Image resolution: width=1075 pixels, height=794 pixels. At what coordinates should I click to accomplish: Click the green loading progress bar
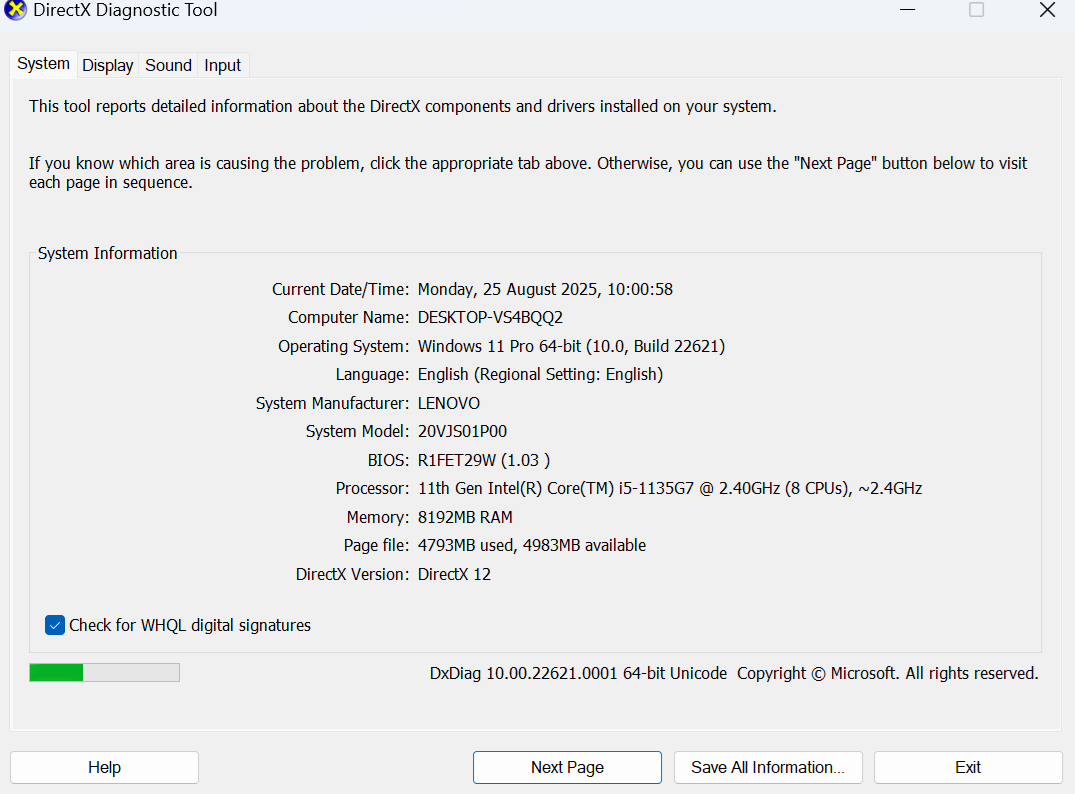pyautogui.click(x=104, y=673)
